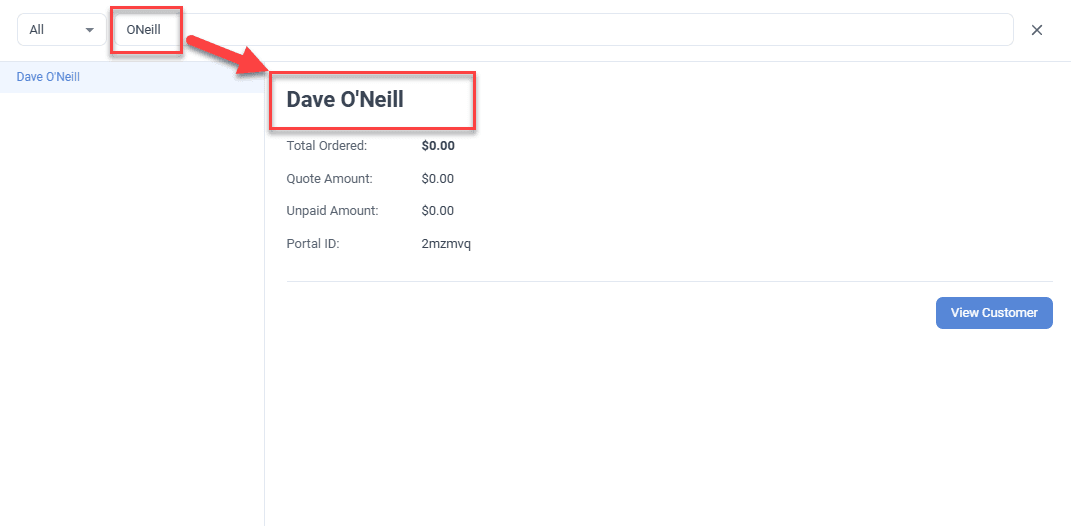Viewport: 1071px width, 528px height.
Task: Click the red annotation arrow
Action: pyautogui.click(x=225, y=56)
